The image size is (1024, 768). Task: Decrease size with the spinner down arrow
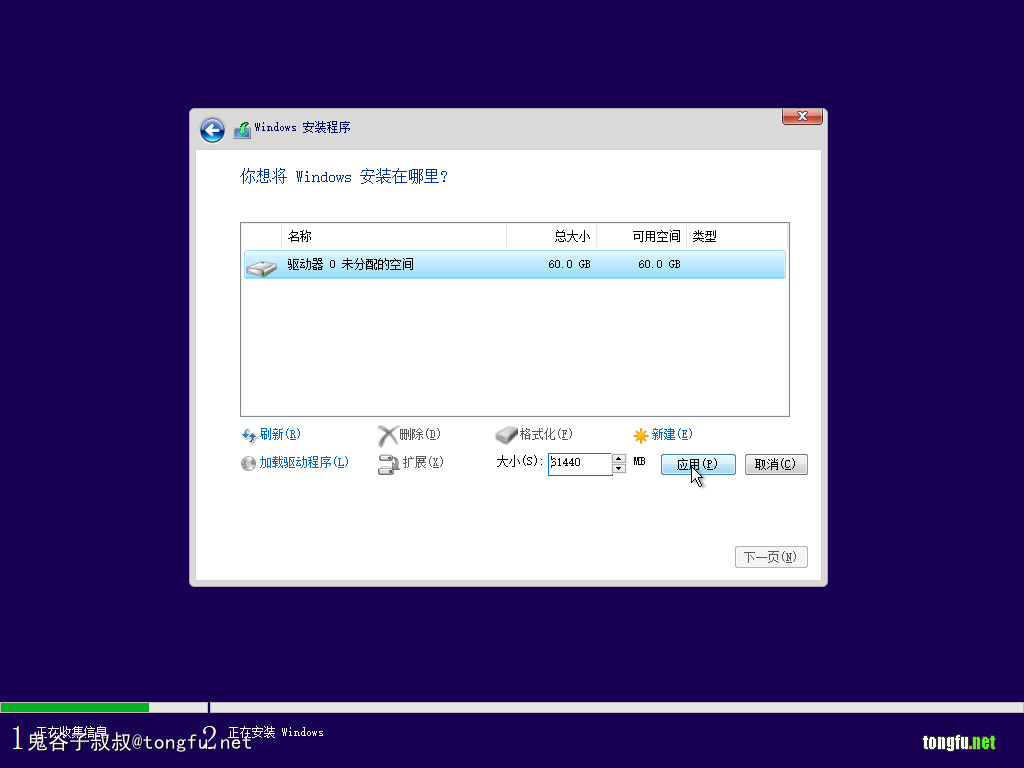pos(619,469)
